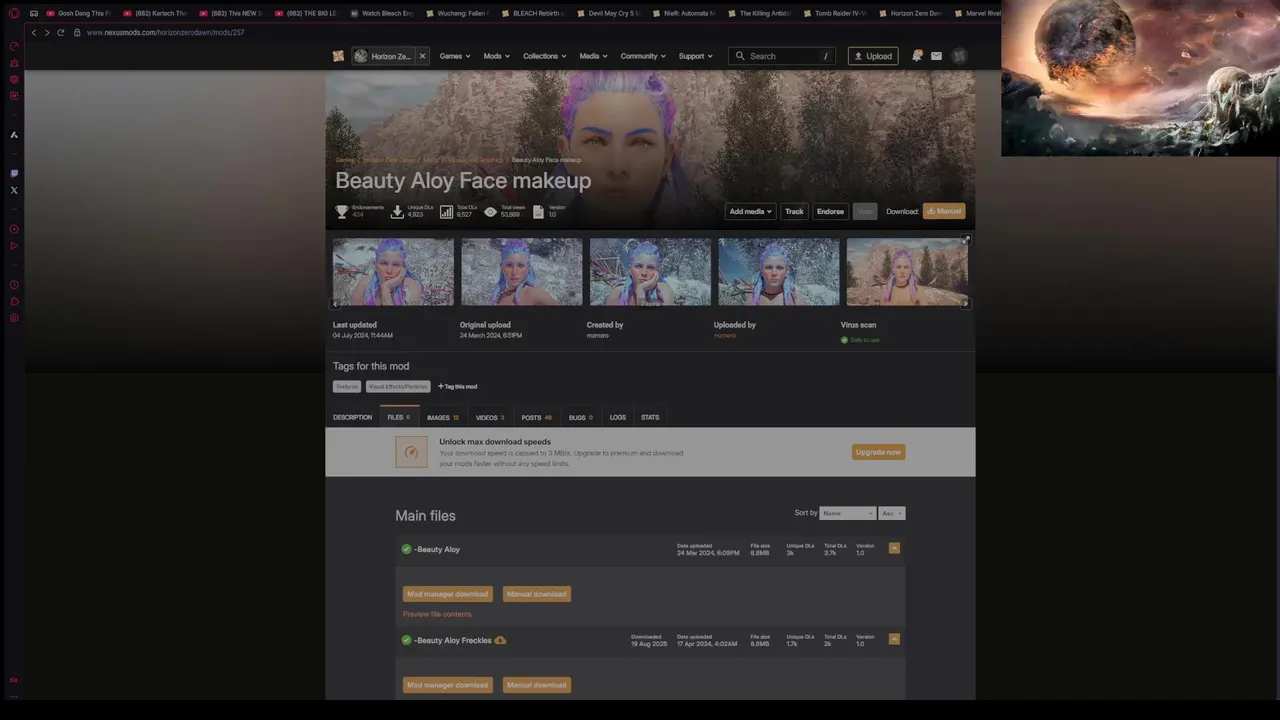Open sidebar settings gear icon
Image resolution: width=1280 pixels, height=720 pixels.
(14, 318)
